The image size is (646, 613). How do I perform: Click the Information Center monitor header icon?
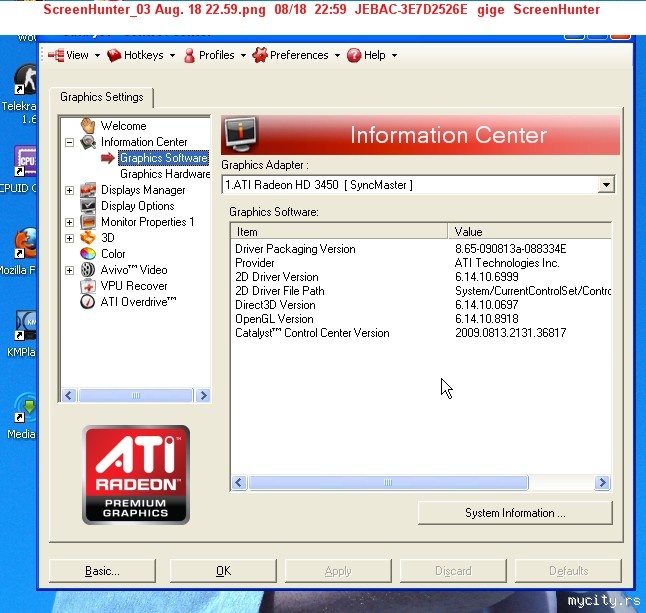point(241,135)
